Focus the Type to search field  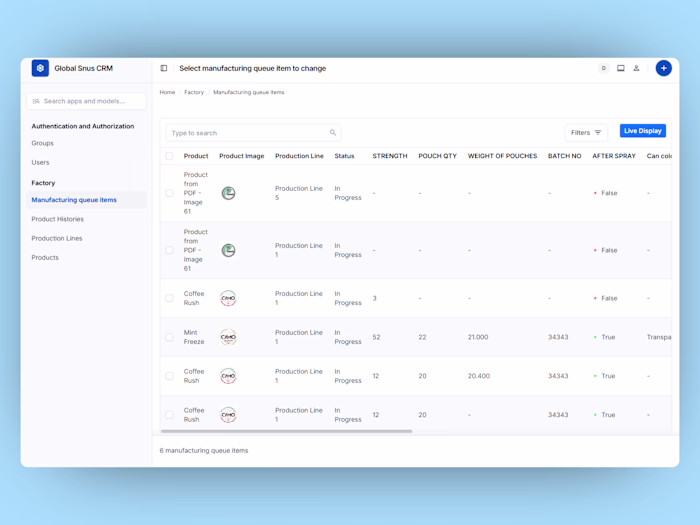tap(253, 133)
